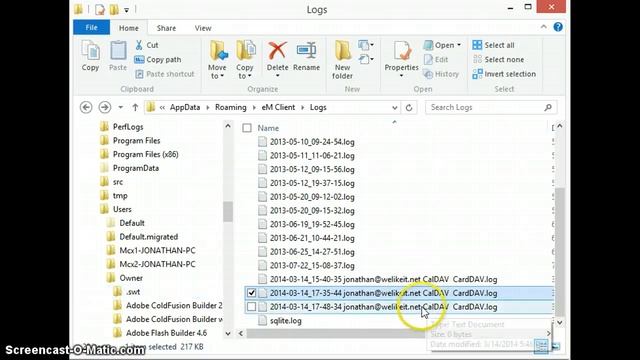Viewport: 640px width, 360px height.
Task: Click the file list vertical scrollbar thumb
Action: 560,251
